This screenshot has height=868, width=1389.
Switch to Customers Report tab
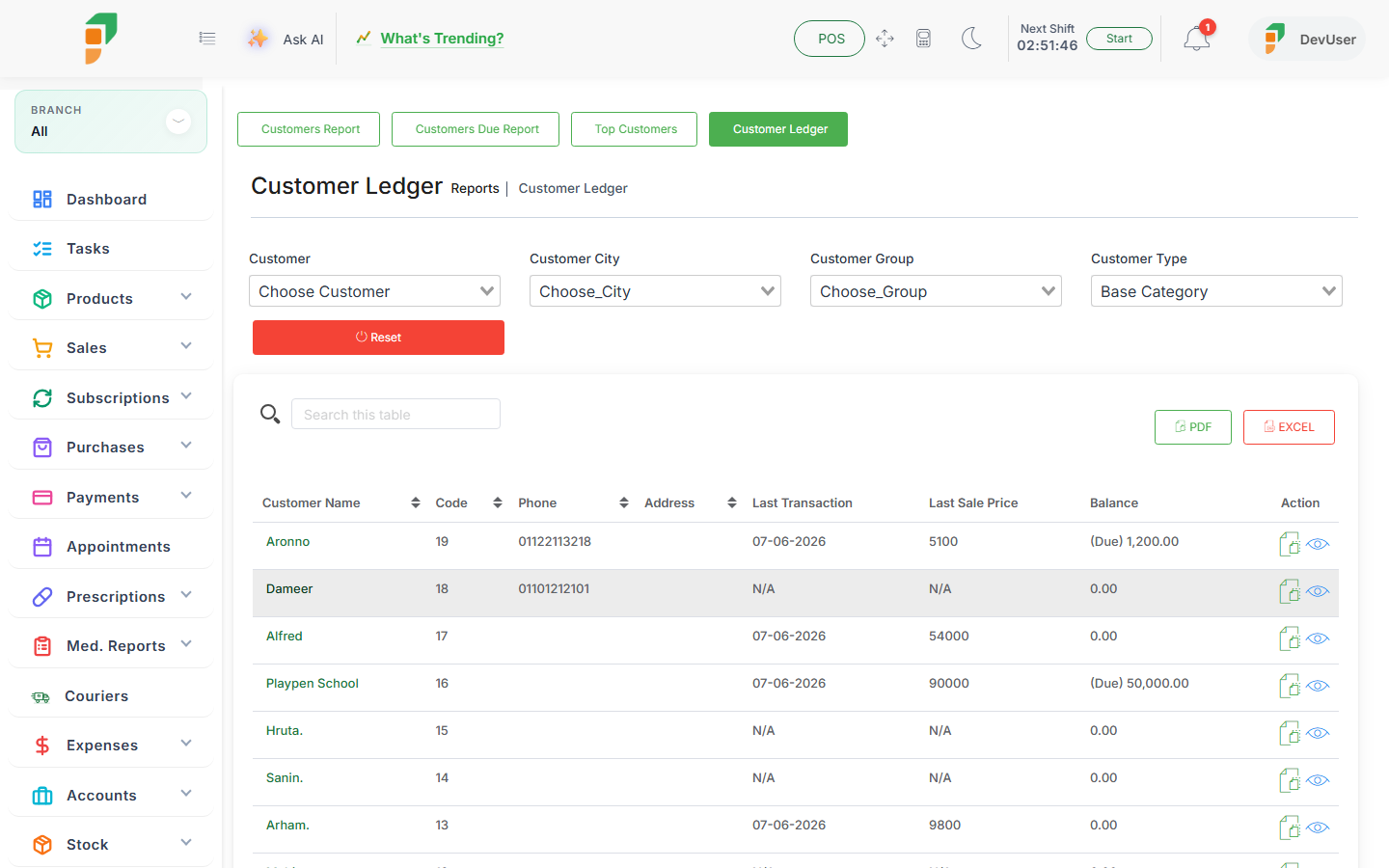[x=309, y=129]
